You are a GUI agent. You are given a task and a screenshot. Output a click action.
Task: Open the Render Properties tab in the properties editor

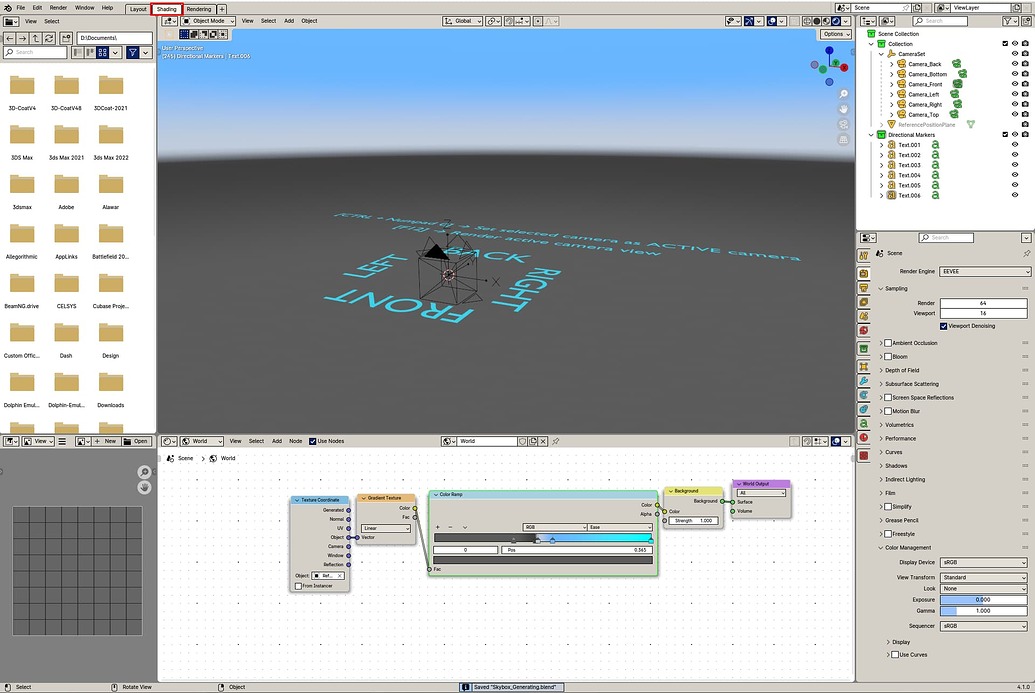(864, 272)
